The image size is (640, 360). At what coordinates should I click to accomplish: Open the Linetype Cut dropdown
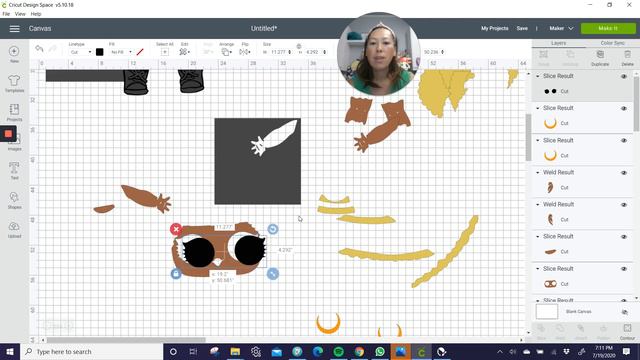pyautogui.click(x=80, y=52)
